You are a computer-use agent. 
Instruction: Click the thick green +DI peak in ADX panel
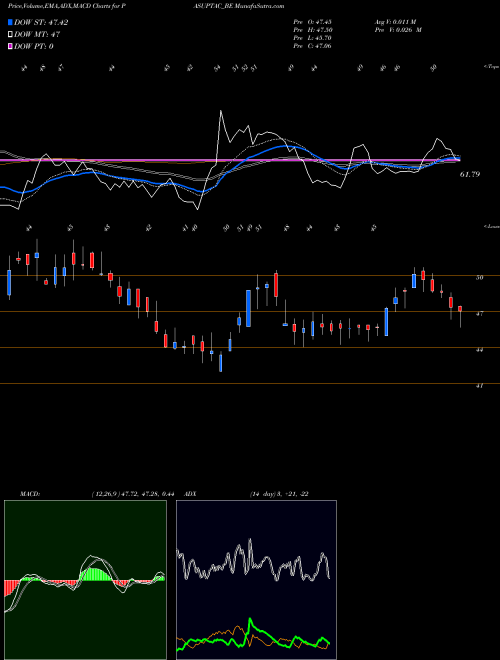tap(250, 620)
